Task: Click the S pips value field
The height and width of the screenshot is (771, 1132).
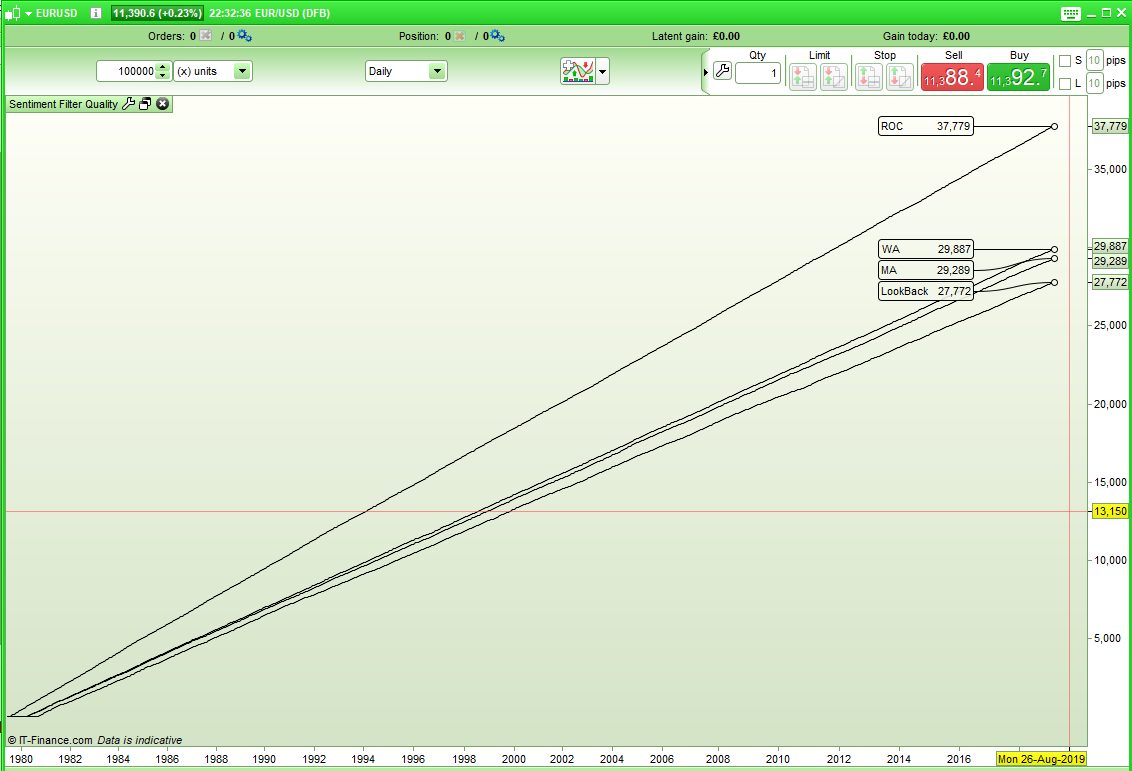Action: (x=1094, y=61)
